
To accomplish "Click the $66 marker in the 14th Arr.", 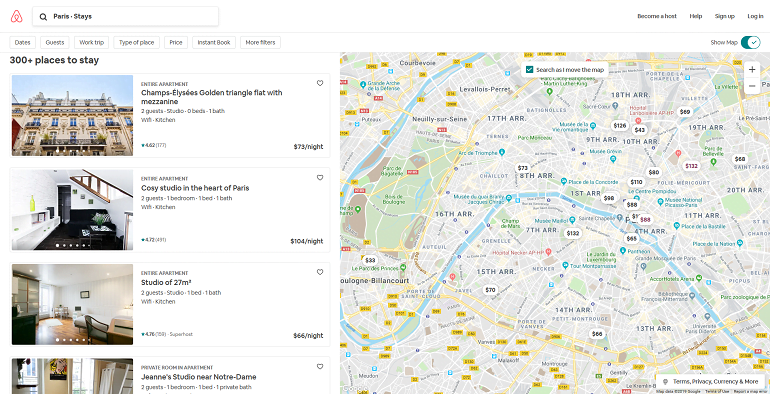I will (597, 334).
